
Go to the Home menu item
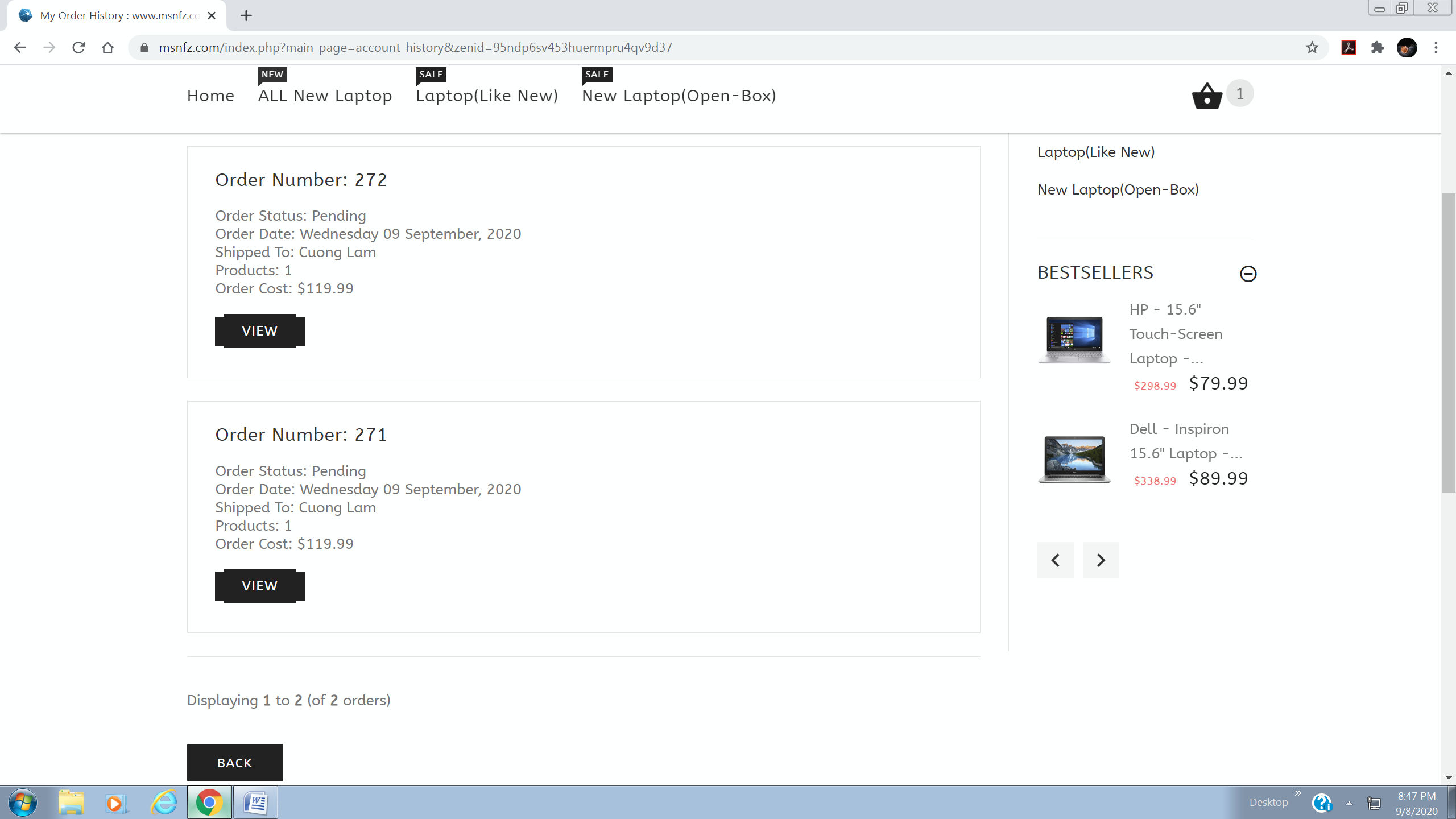click(x=210, y=96)
